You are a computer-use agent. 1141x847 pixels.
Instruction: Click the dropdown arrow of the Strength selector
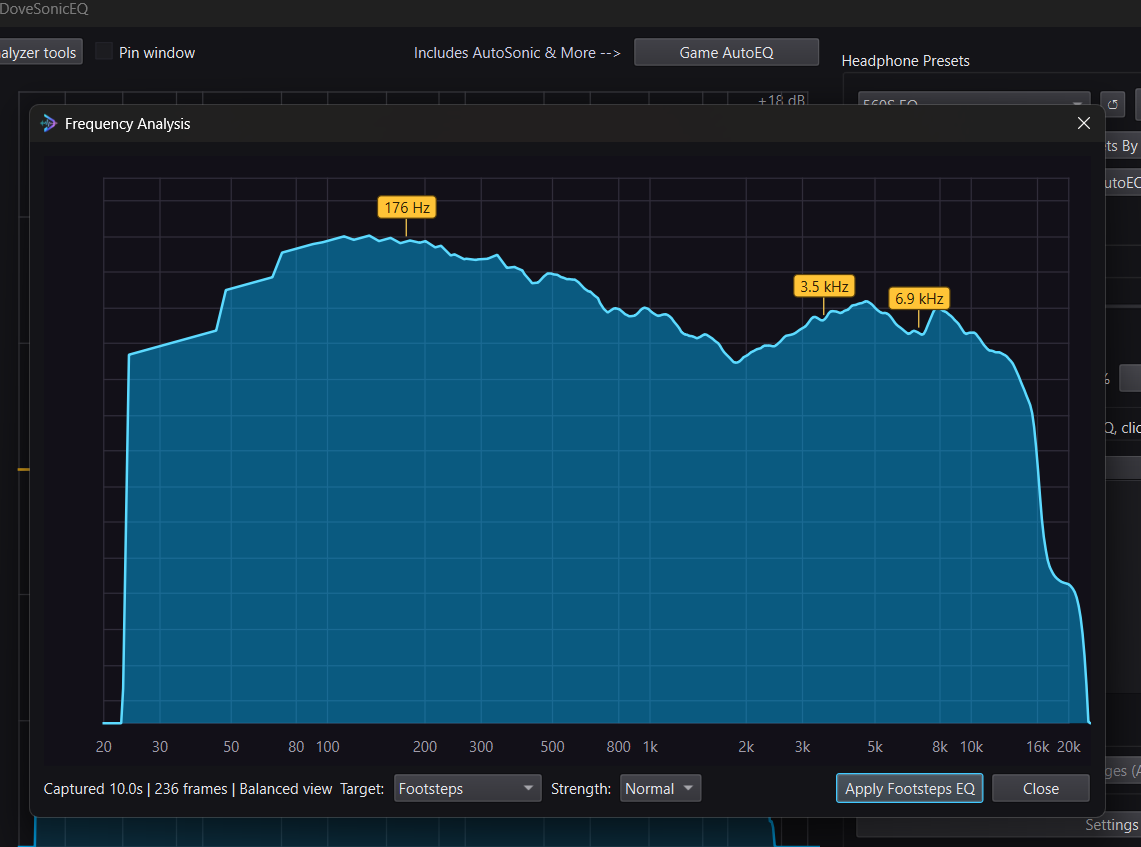[688, 788]
